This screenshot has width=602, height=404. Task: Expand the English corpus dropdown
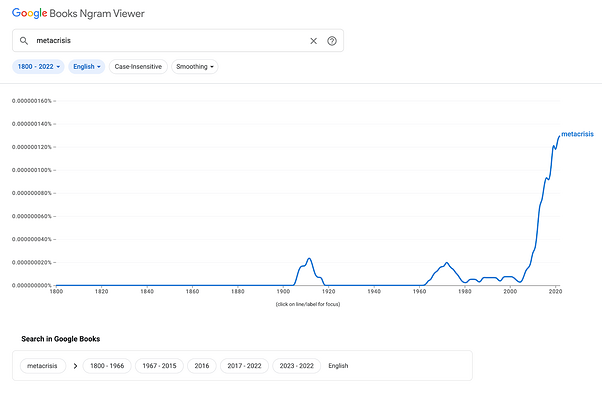(87, 67)
